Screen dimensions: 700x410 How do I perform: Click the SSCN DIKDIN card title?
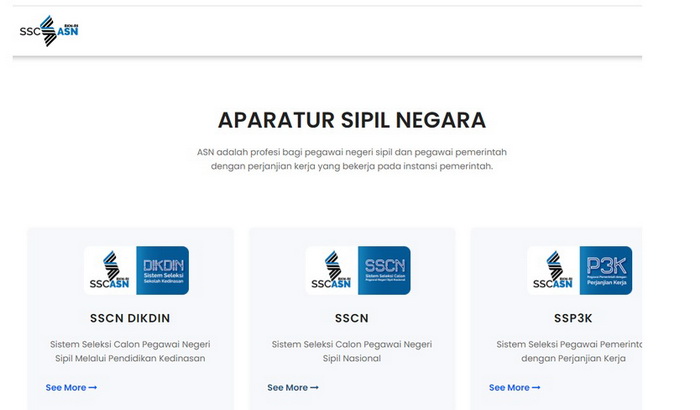130,318
